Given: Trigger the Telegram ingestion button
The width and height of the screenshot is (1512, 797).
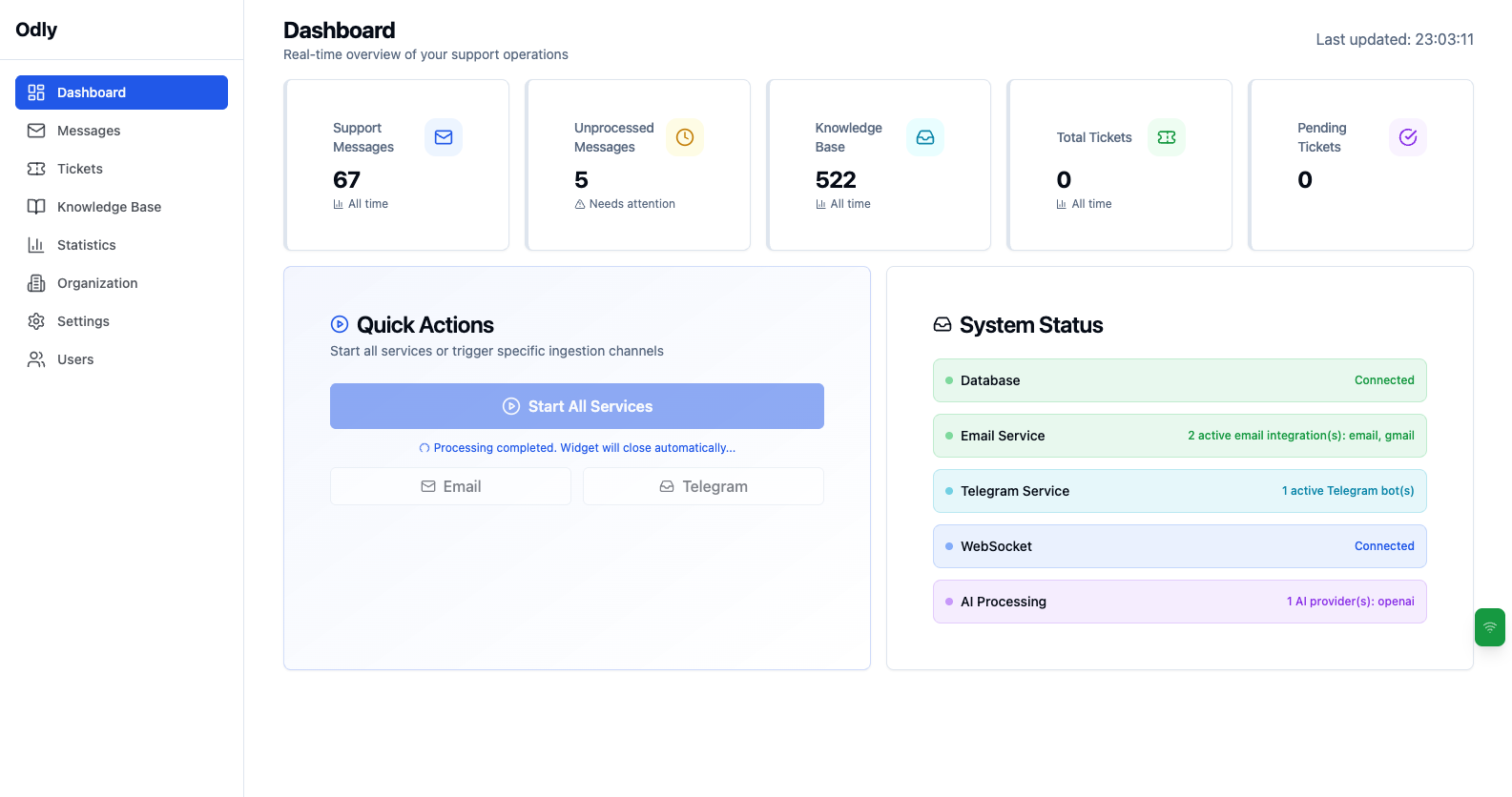Looking at the screenshot, I should coord(703,486).
